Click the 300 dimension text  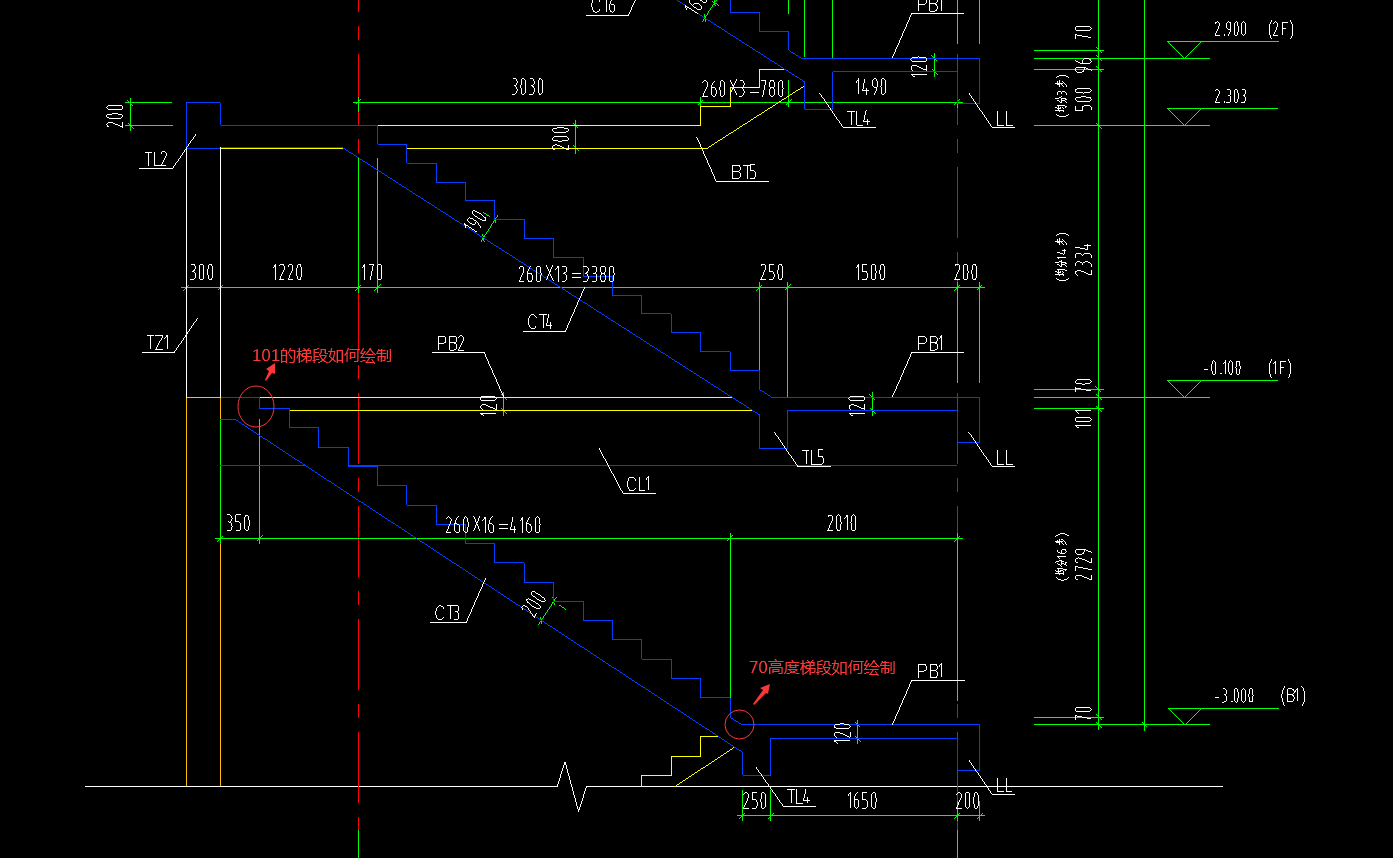pos(202,272)
